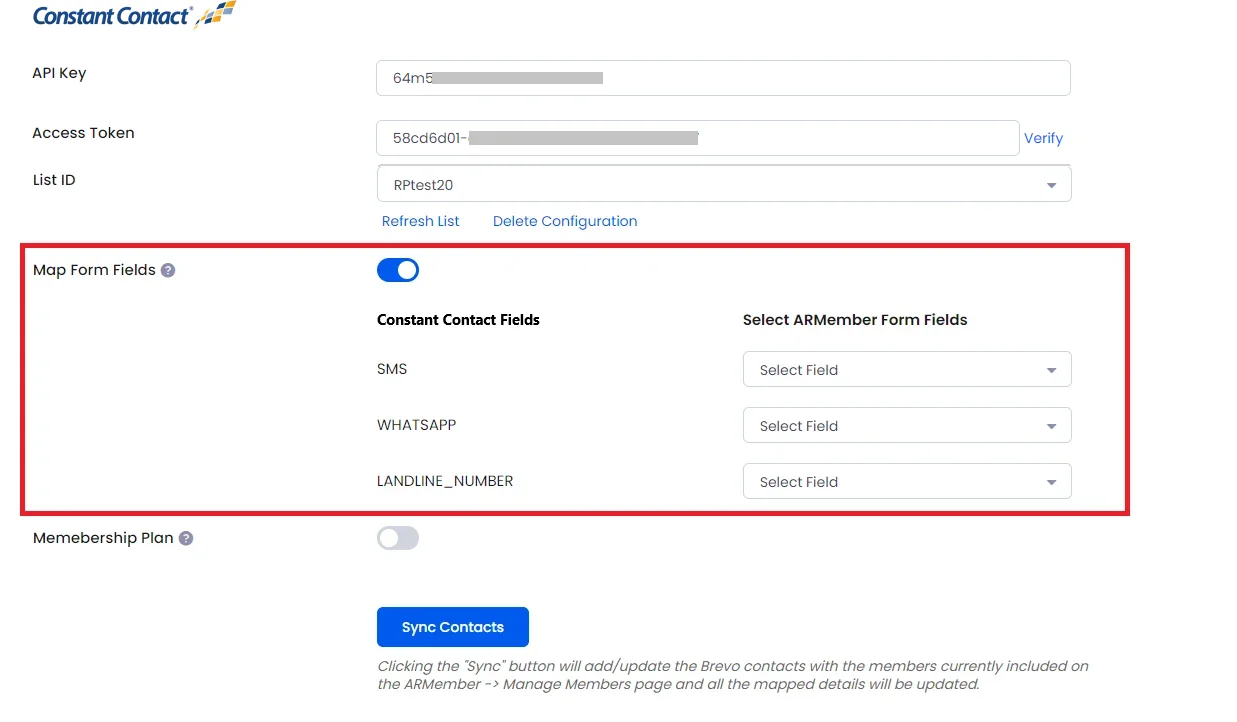Viewport: 1237px width, 722px height.
Task: Enable the Memebership Plan toggle
Action: click(398, 538)
